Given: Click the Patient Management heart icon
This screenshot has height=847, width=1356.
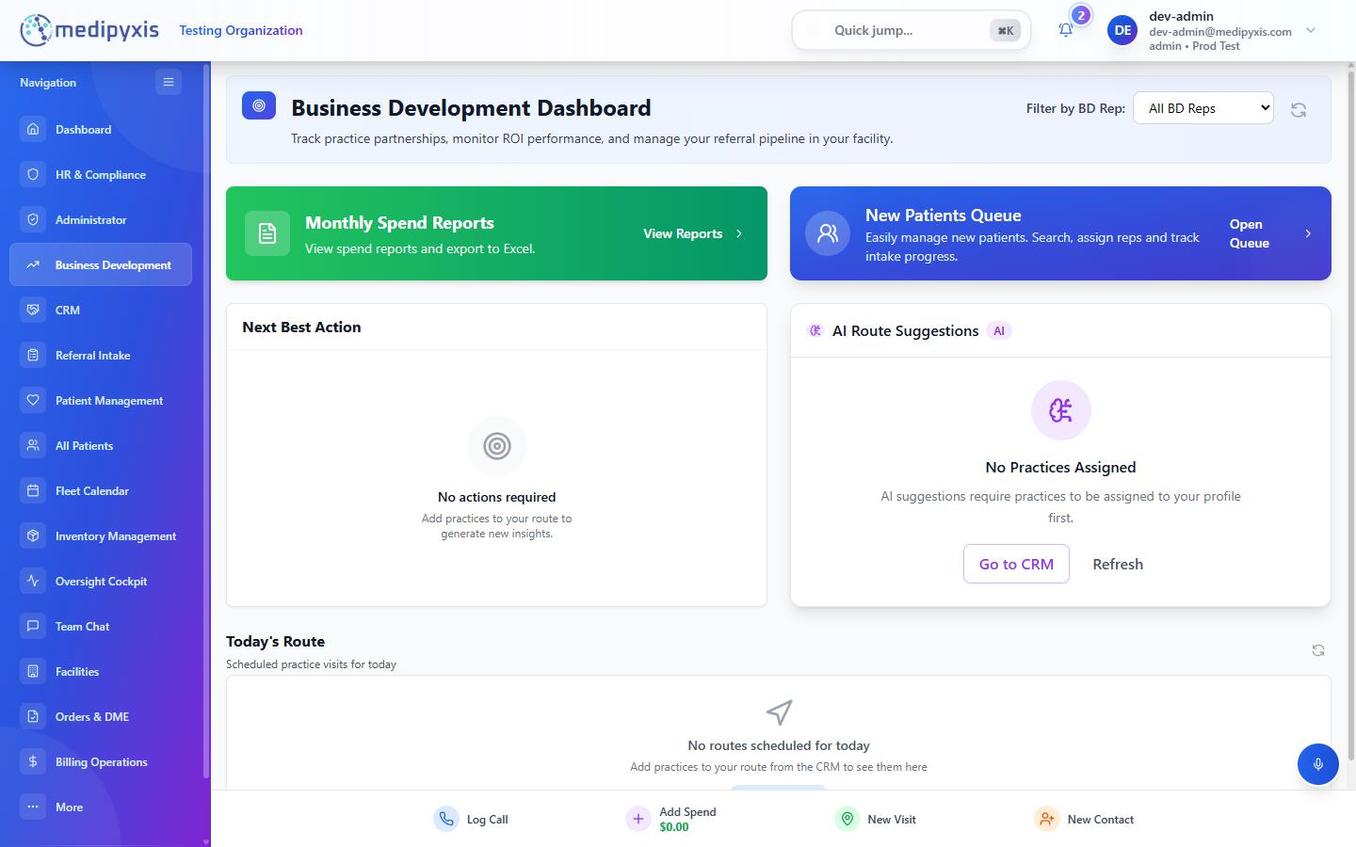Looking at the screenshot, I should 33,400.
